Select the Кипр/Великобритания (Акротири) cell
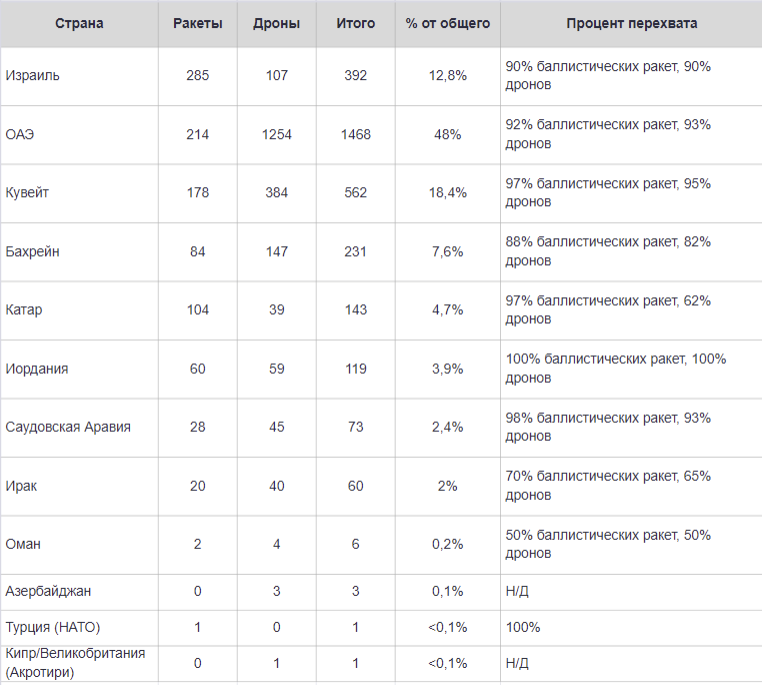 (x=75, y=663)
